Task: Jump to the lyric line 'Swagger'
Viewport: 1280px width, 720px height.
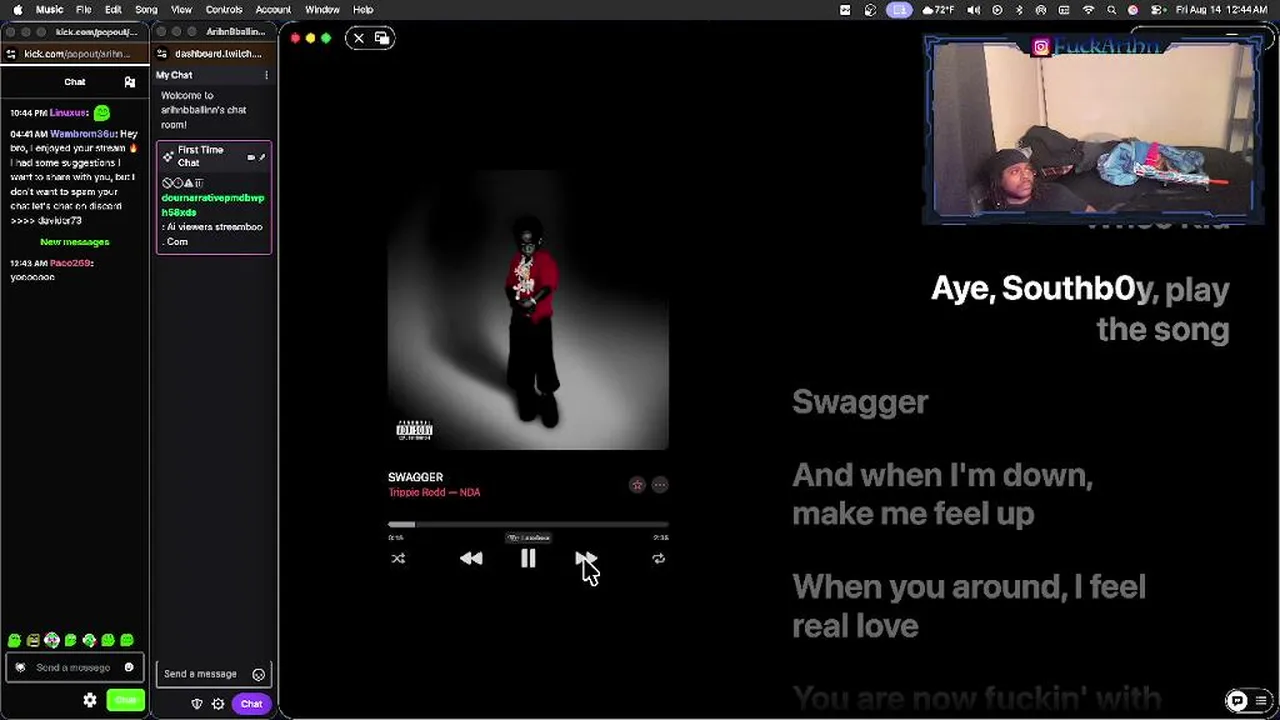Action: [x=860, y=402]
